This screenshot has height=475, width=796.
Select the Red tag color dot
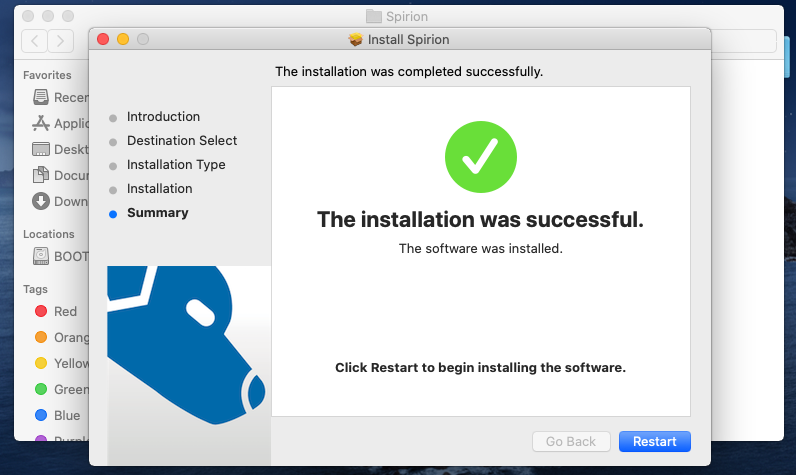41,311
